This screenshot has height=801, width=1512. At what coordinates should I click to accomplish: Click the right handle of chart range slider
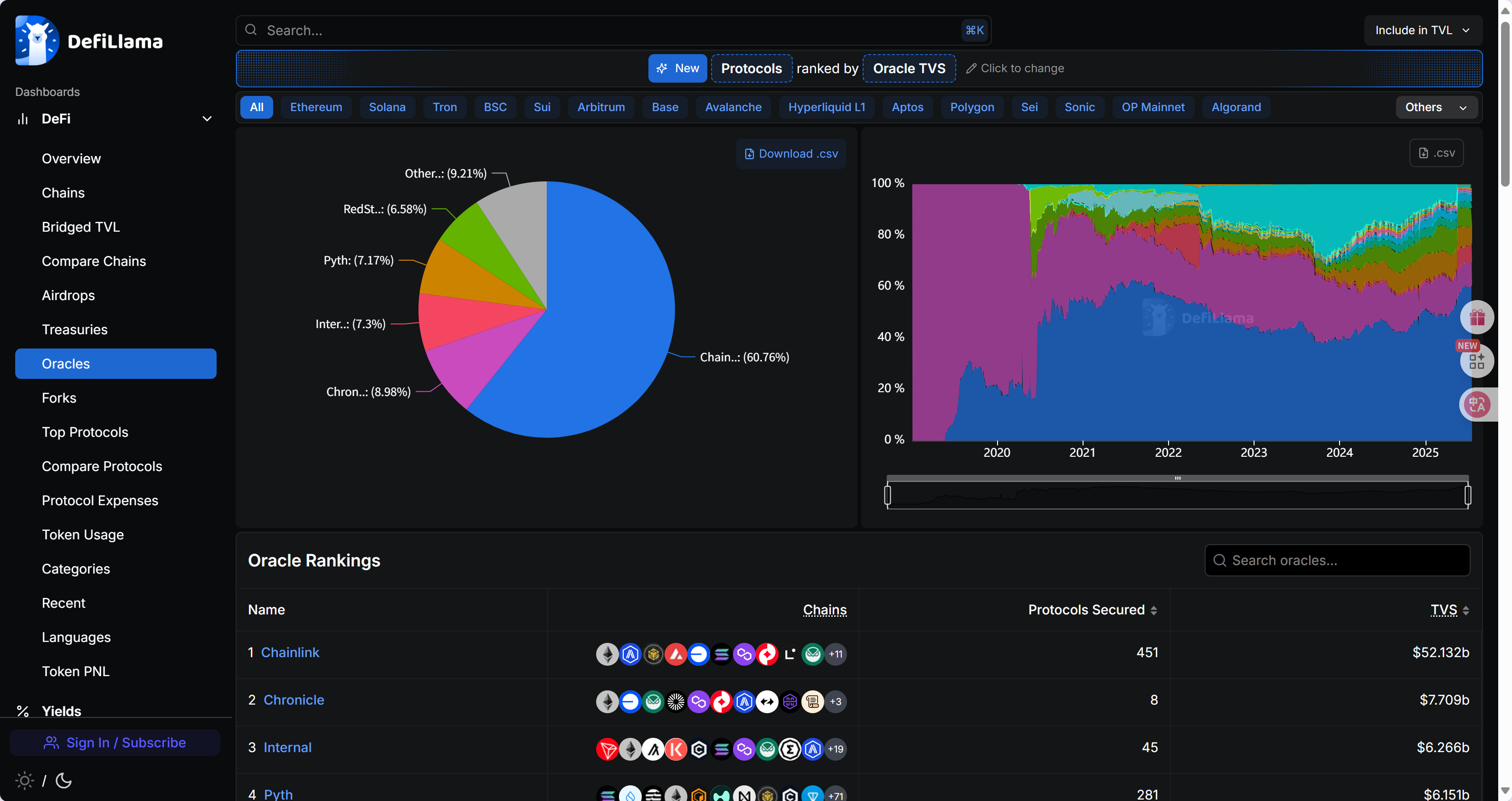pyautogui.click(x=1467, y=495)
